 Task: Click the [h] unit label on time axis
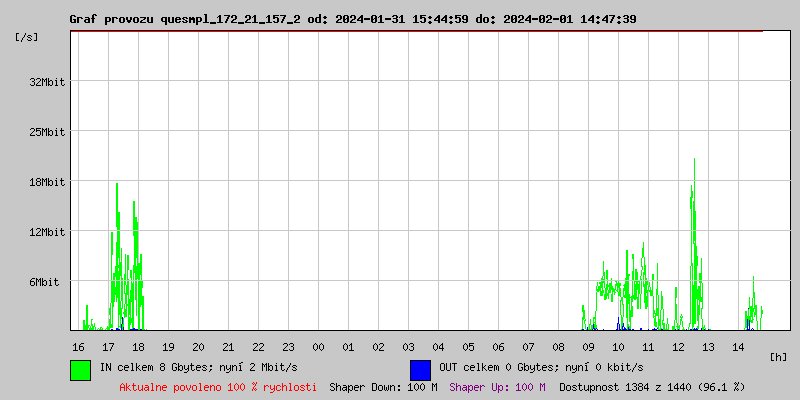pos(779,356)
